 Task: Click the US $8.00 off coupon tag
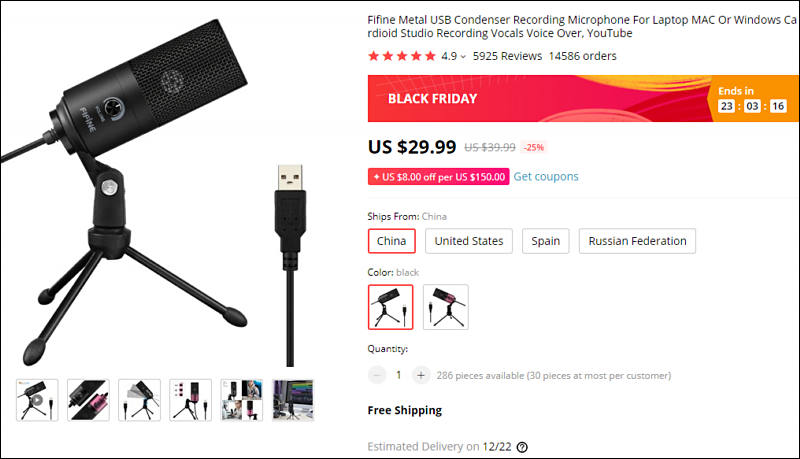point(438,177)
